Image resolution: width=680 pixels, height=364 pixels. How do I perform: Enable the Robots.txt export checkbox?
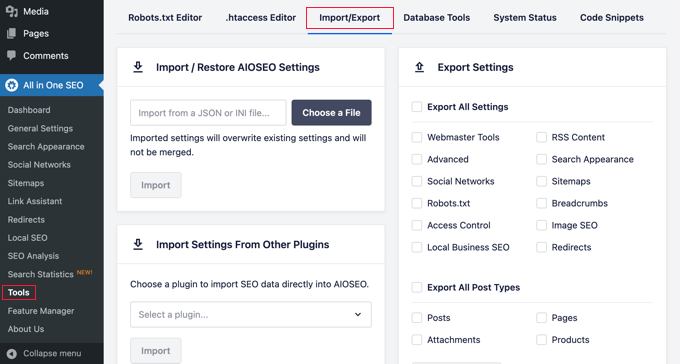[x=417, y=203]
